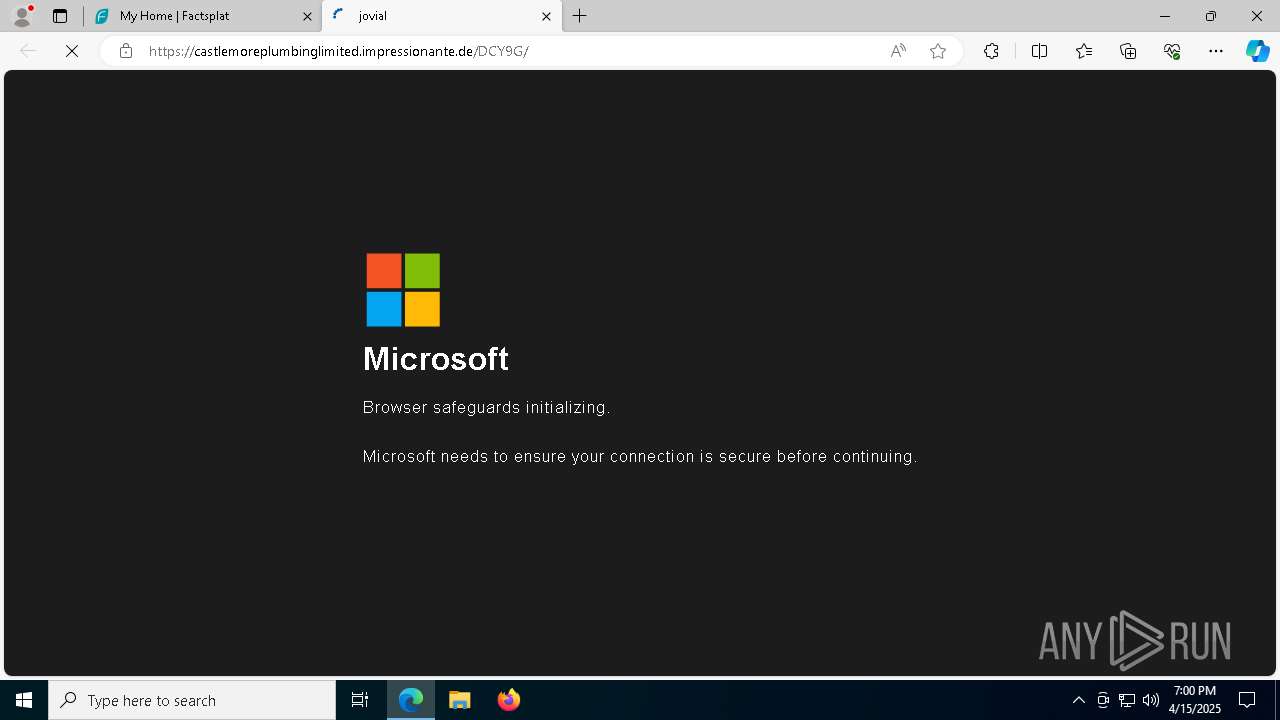Open the clock showing 7:00 PM
1280x720 pixels.
pos(1195,700)
